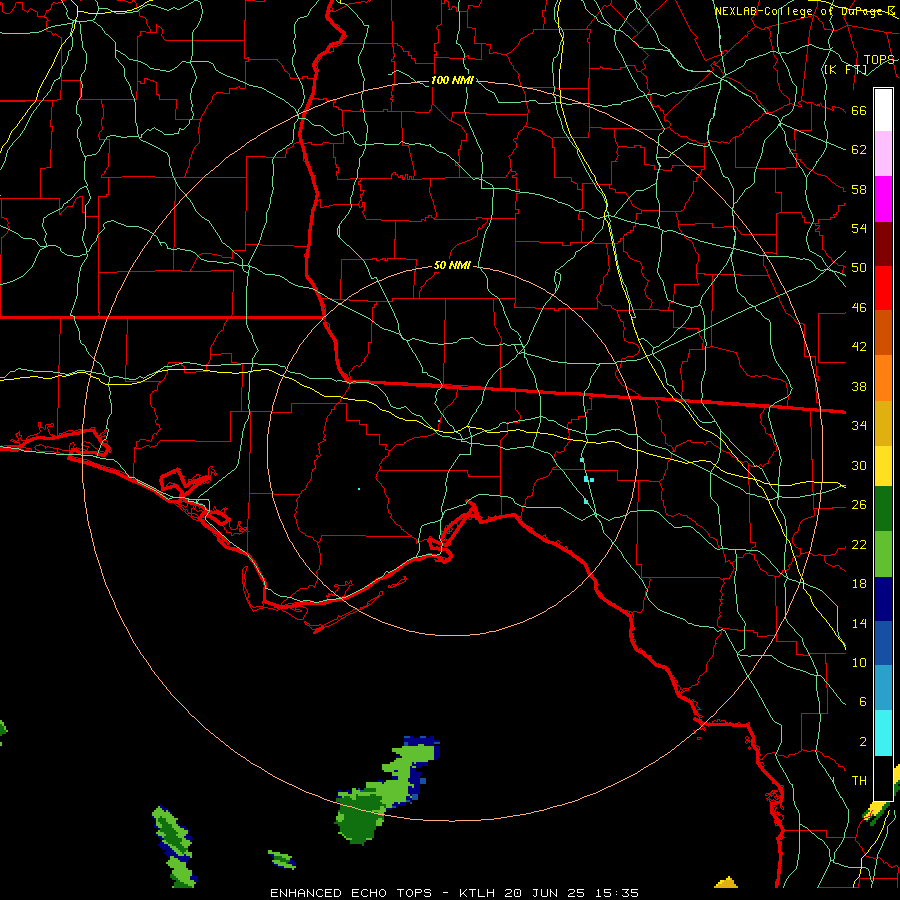
Task: Click the "ENHANCED ECHO TOPS" title text
Action: tap(351, 893)
